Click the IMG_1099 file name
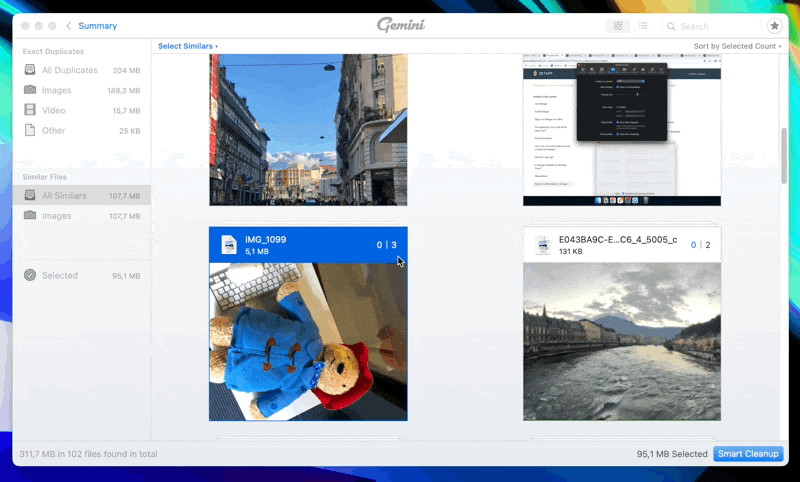This screenshot has width=800, height=482. click(x=265, y=239)
